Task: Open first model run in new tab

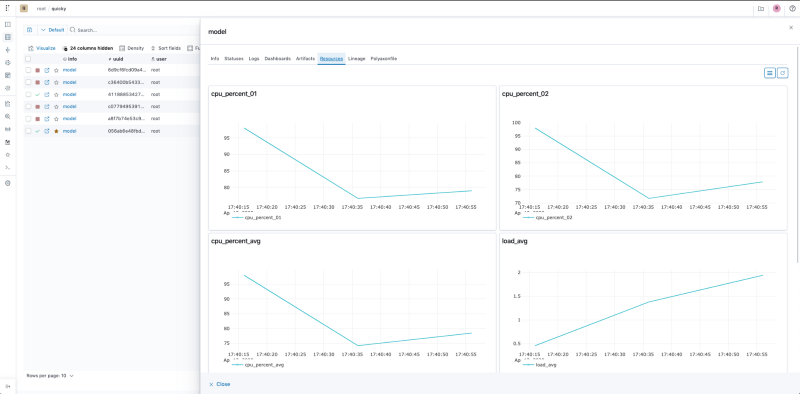Action: pyautogui.click(x=46, y=70)
